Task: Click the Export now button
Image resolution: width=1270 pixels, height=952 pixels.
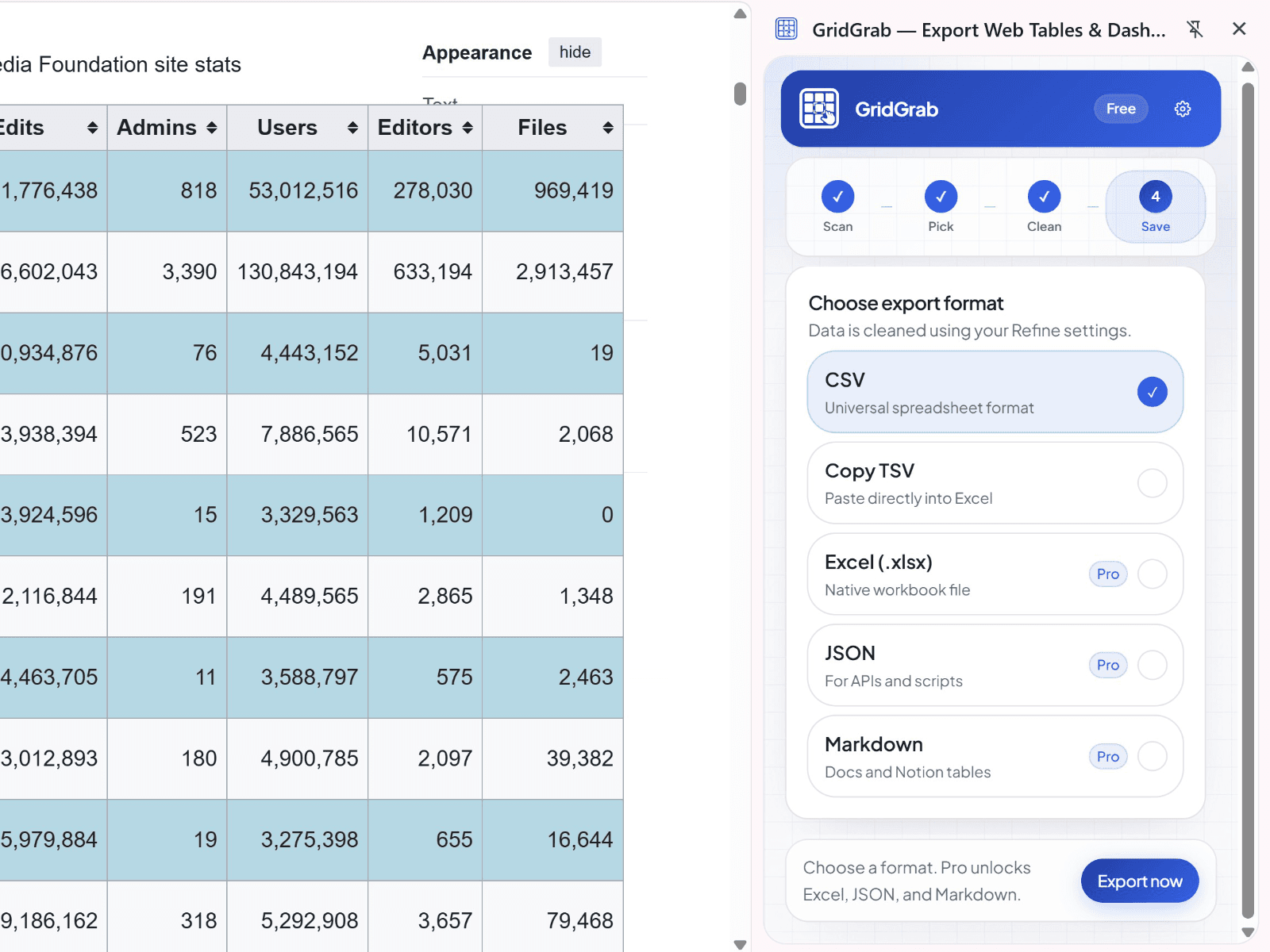Action: click(1140, 881)
